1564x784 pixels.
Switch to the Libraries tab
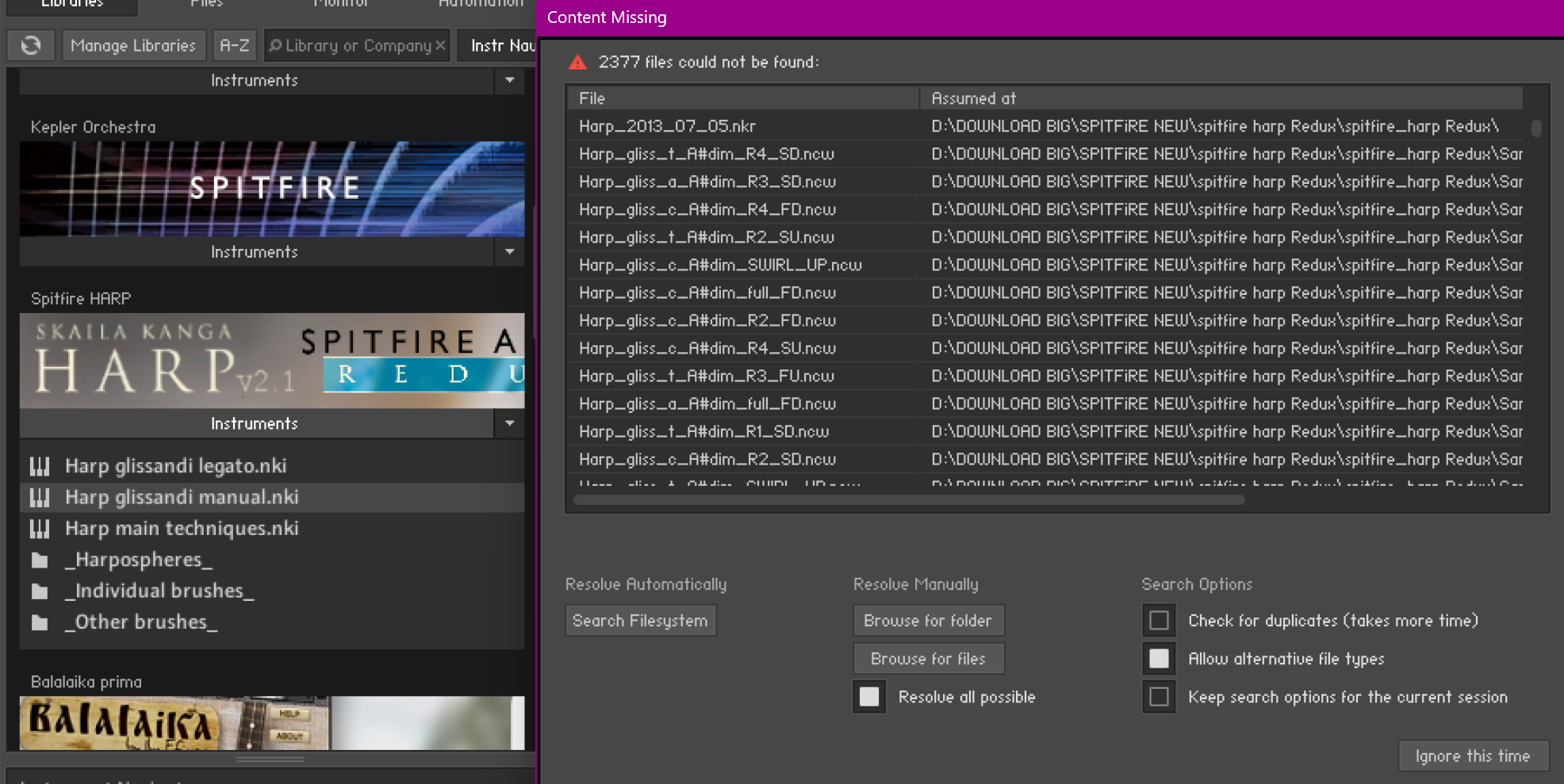pos(71,5)
